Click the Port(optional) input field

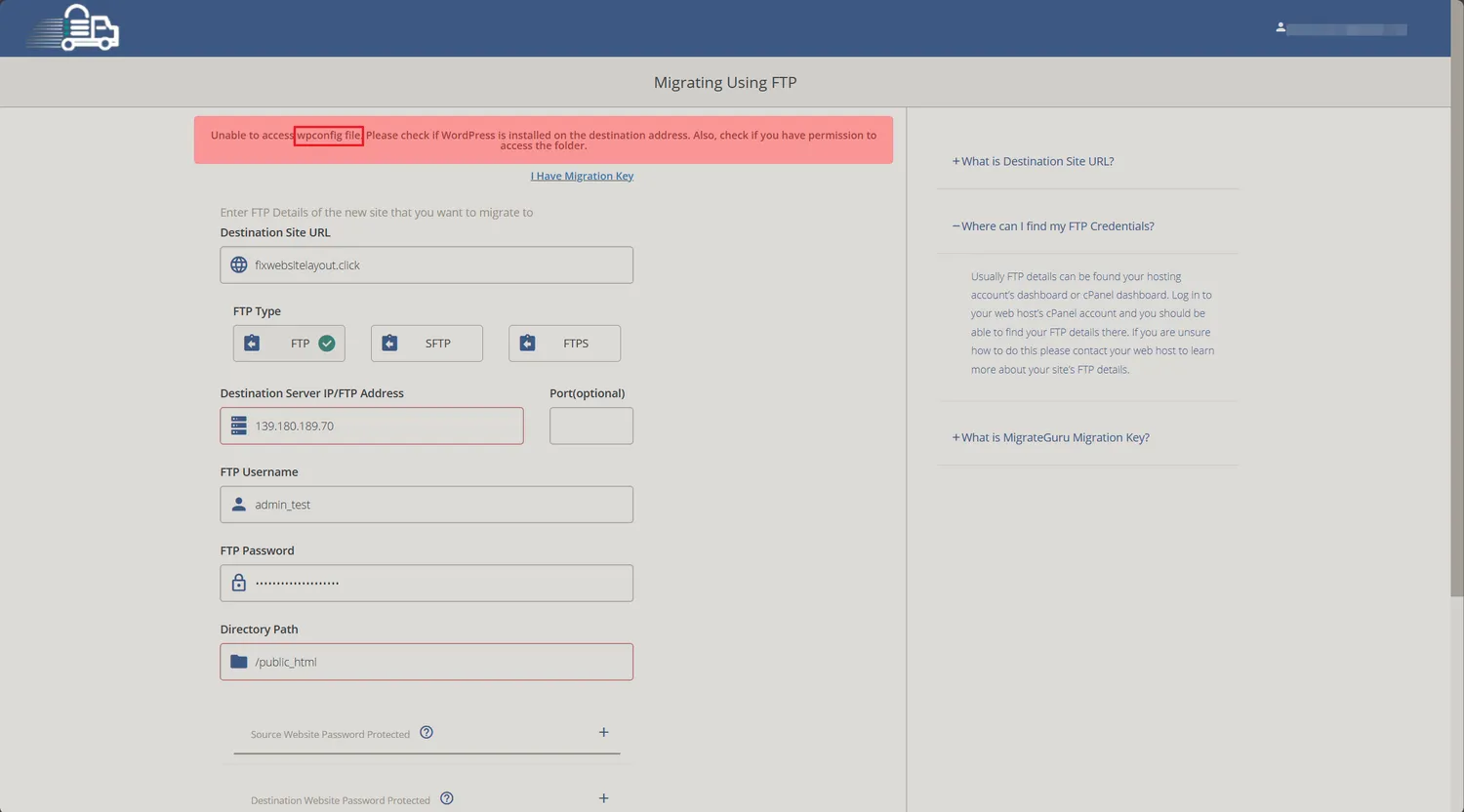click(590, 426)
